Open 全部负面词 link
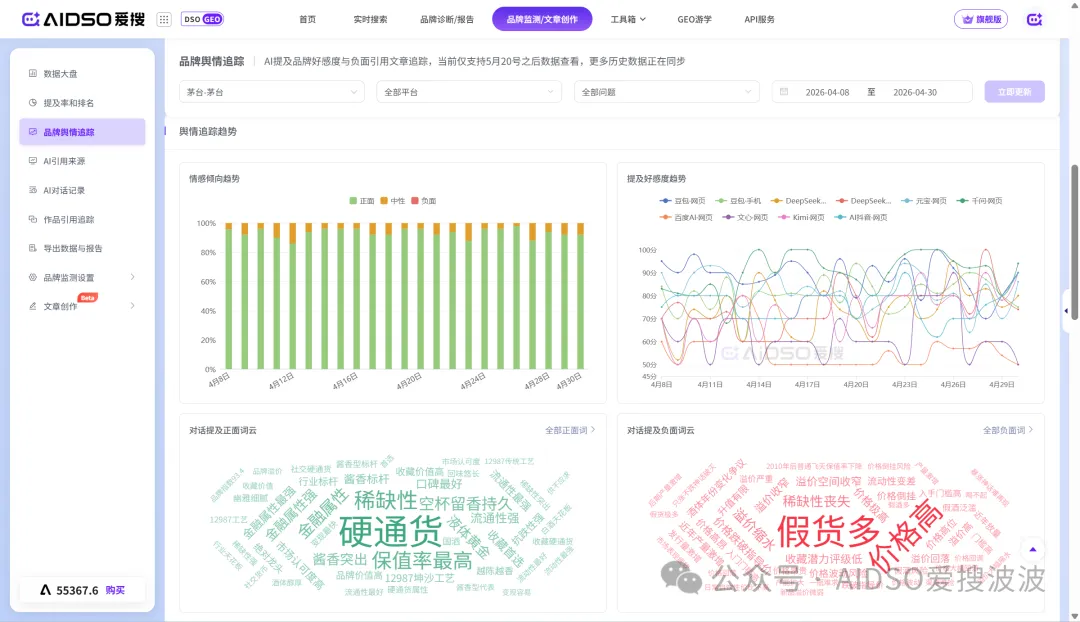Screen dimensions: 1080x622 tap(1008, 430)
